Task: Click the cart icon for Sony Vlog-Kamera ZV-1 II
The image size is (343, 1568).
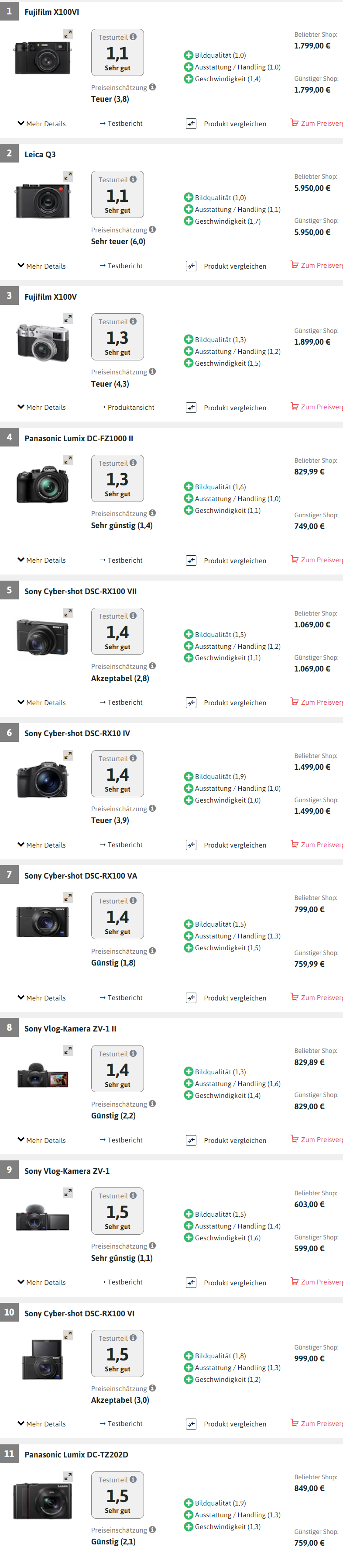Action: click(295, 1139)
